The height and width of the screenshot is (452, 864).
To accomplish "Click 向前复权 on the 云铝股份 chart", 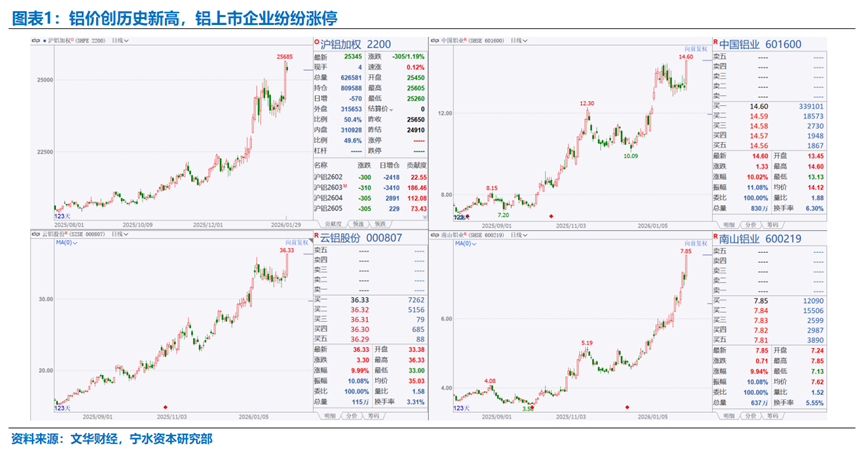I will pyautogui.click(x=296, y=243).
